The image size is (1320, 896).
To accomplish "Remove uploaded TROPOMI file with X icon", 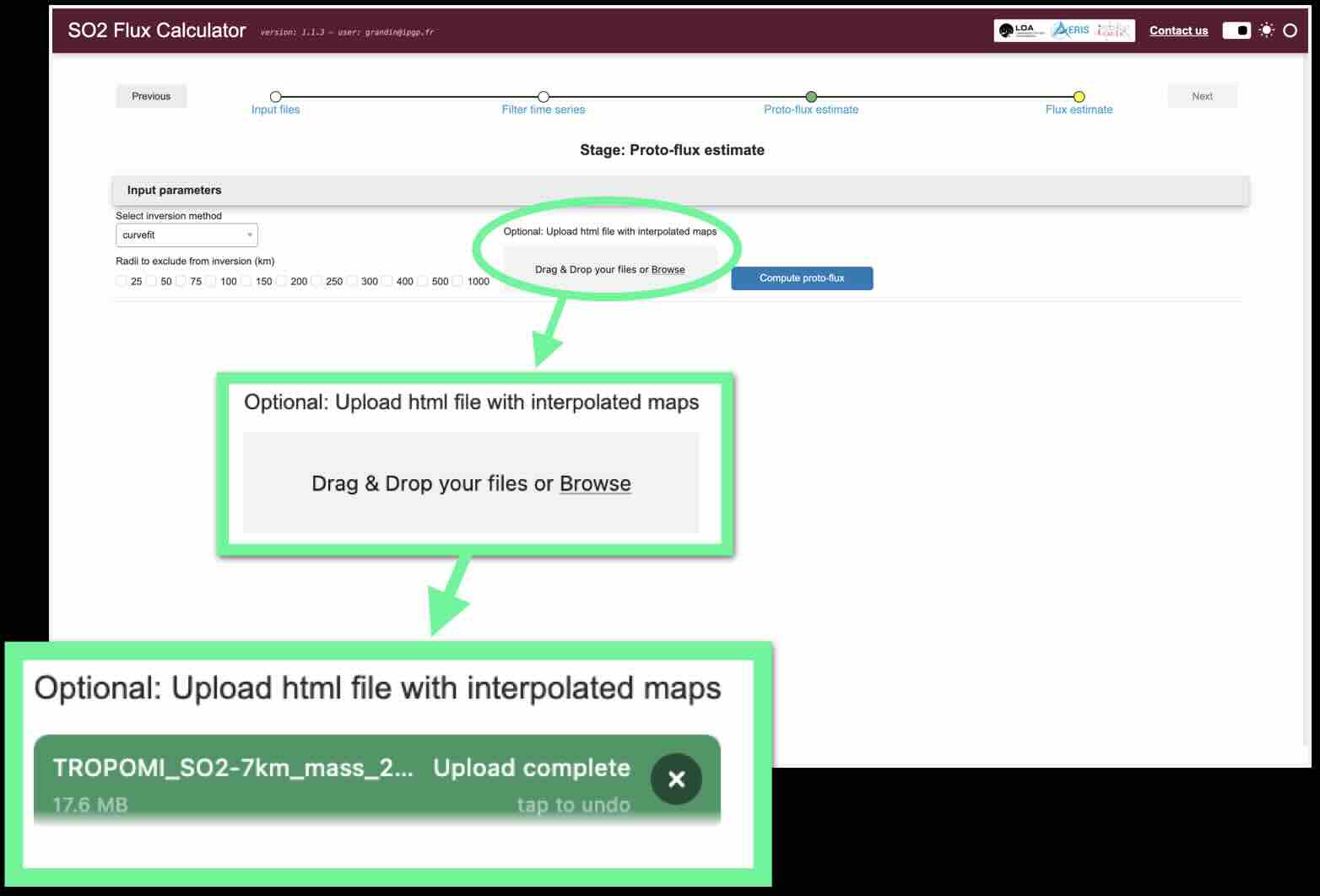I will (x=676, y=779).
